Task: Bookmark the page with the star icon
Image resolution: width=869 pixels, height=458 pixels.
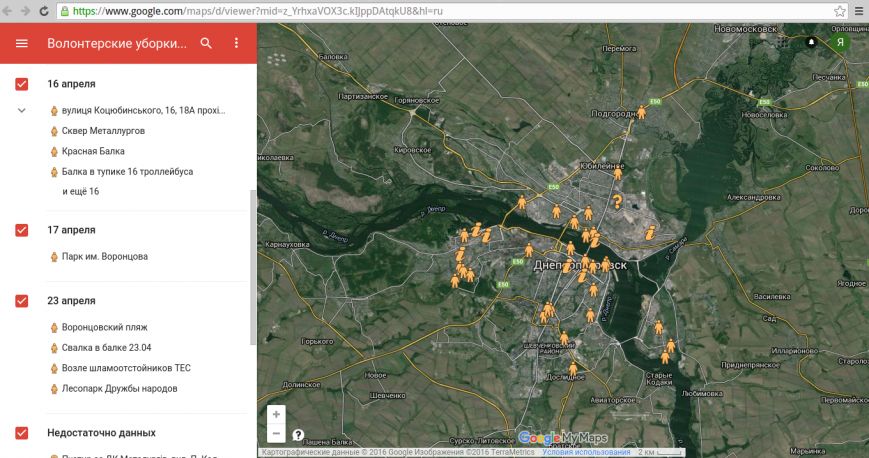Action: 840,11
